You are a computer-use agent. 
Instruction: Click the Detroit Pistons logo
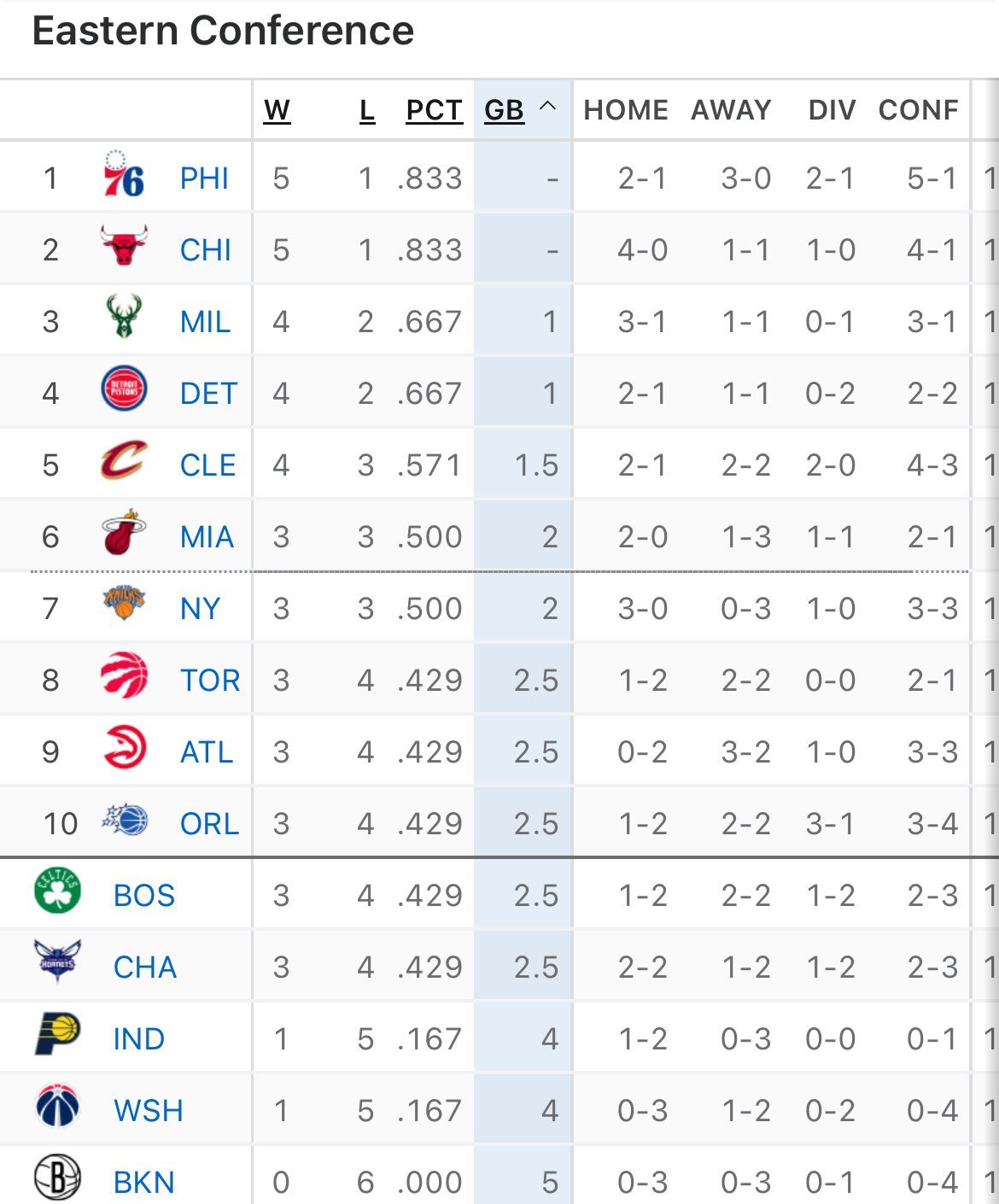click(124, 389)
